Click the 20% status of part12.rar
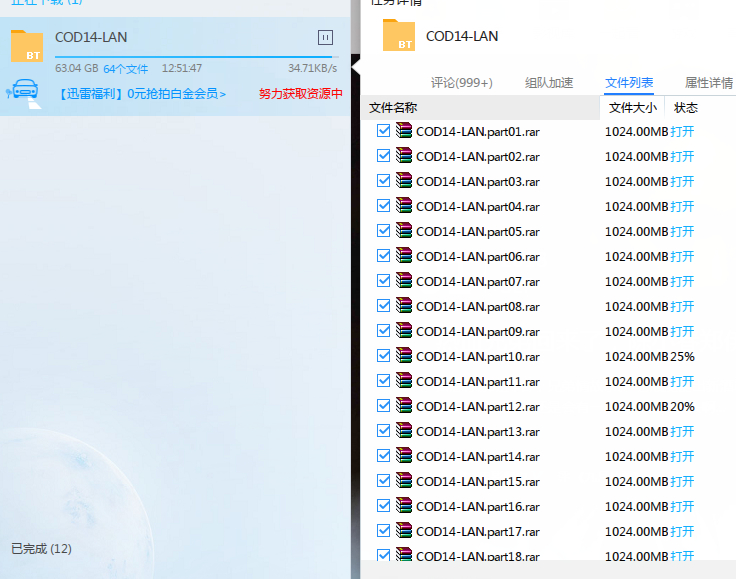Screen dimensions: 736x579 click(x=682, y=407)
